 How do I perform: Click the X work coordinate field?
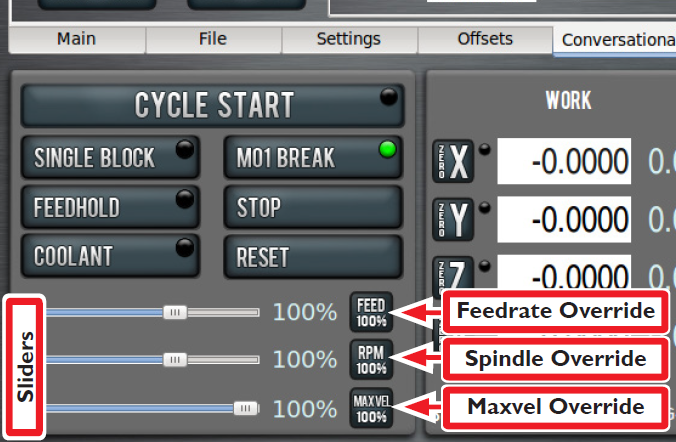point(566,162)
